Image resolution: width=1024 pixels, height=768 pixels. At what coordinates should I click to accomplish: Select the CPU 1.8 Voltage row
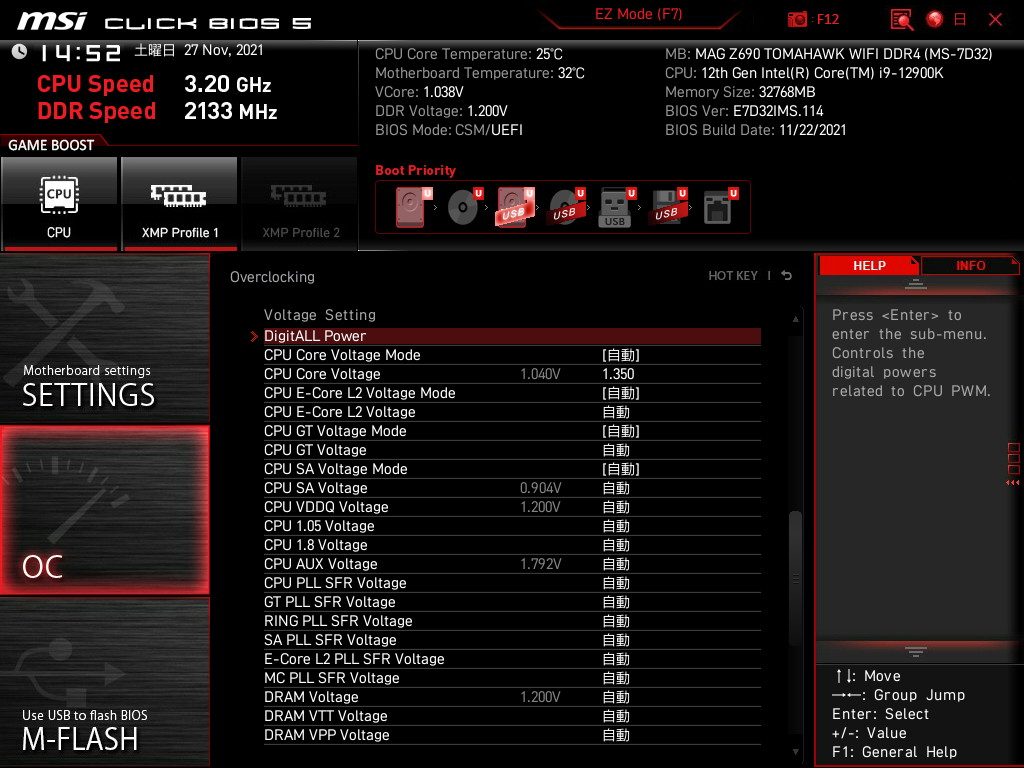click(x=512, y=545)
